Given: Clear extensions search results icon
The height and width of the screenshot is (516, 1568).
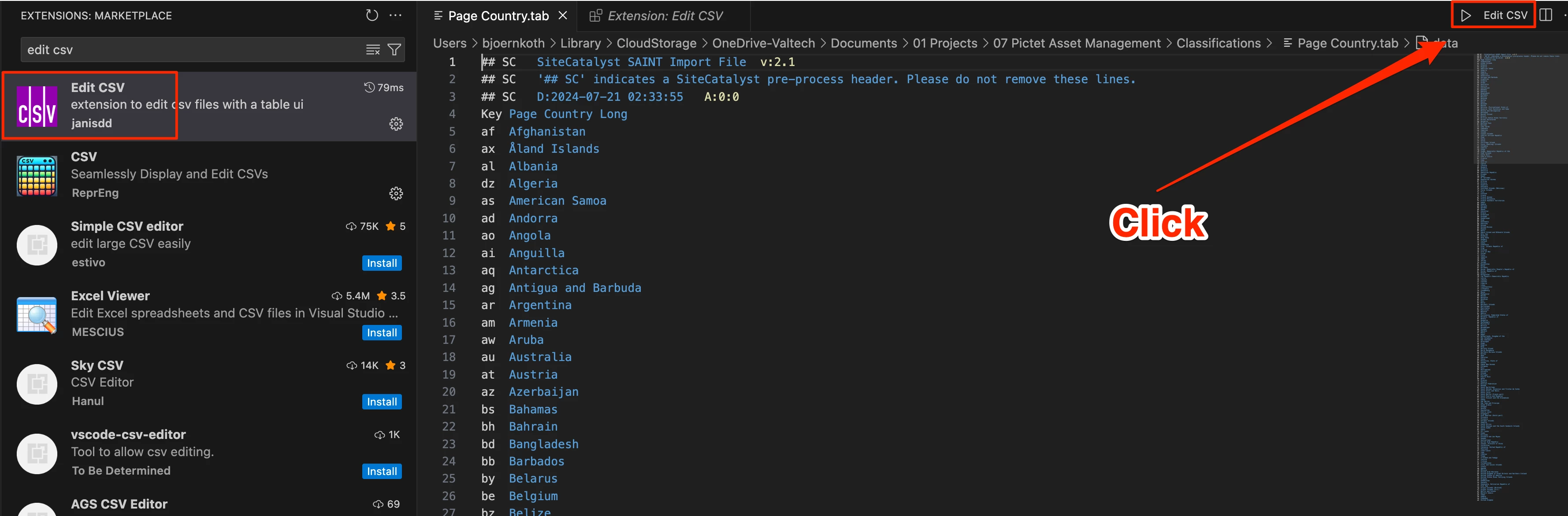Looking at the screenshot, I should point(372,50).
